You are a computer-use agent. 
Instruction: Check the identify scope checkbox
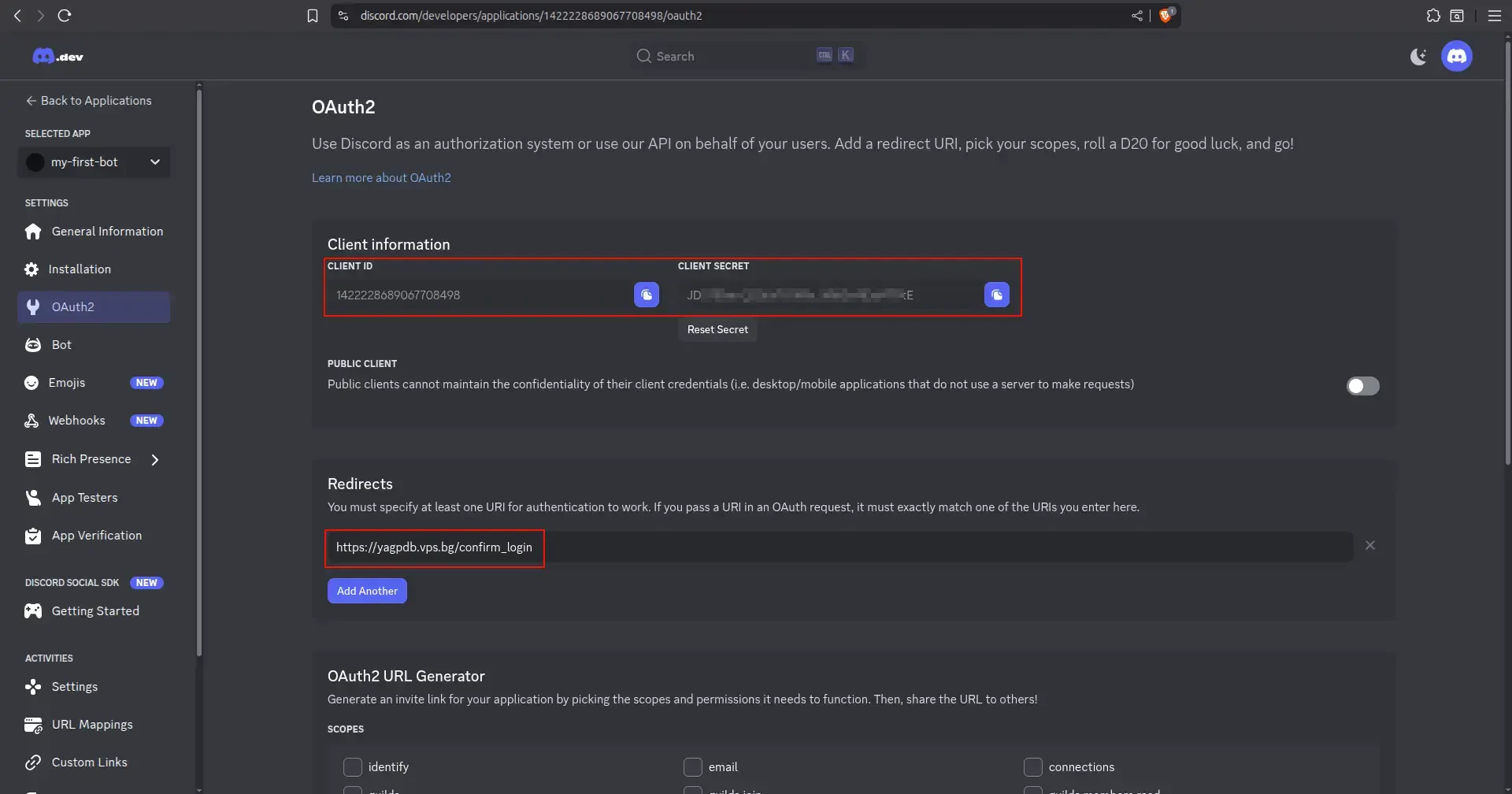coord(353,766)
